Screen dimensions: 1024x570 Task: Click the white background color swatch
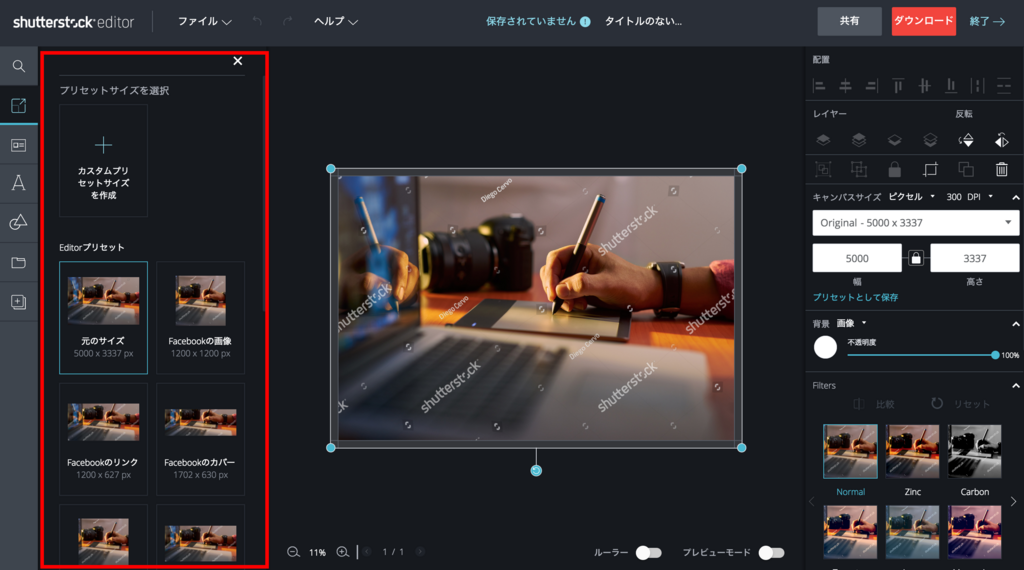825,347
